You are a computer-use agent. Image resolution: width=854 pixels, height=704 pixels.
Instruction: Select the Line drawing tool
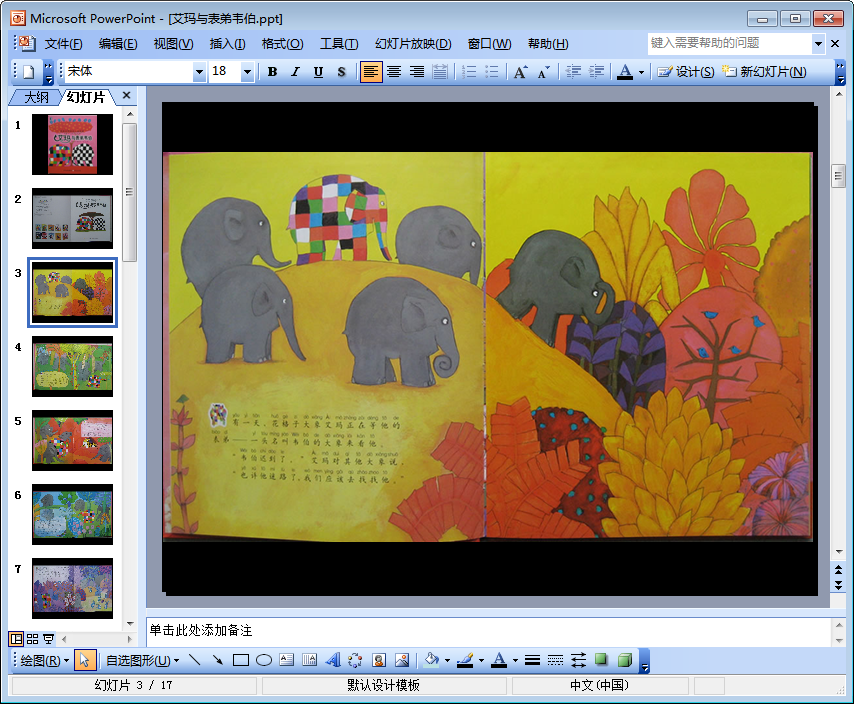click(194, 661)
